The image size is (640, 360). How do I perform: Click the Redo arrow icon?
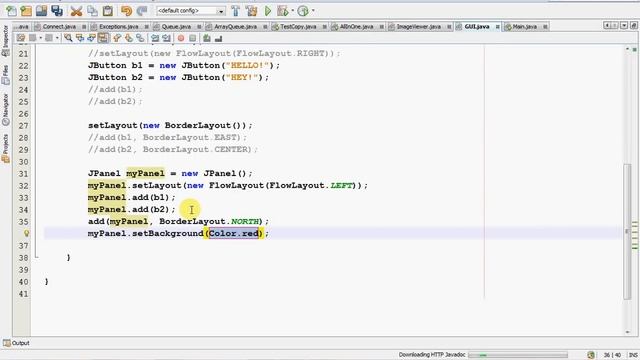click(x=142, y=11)
